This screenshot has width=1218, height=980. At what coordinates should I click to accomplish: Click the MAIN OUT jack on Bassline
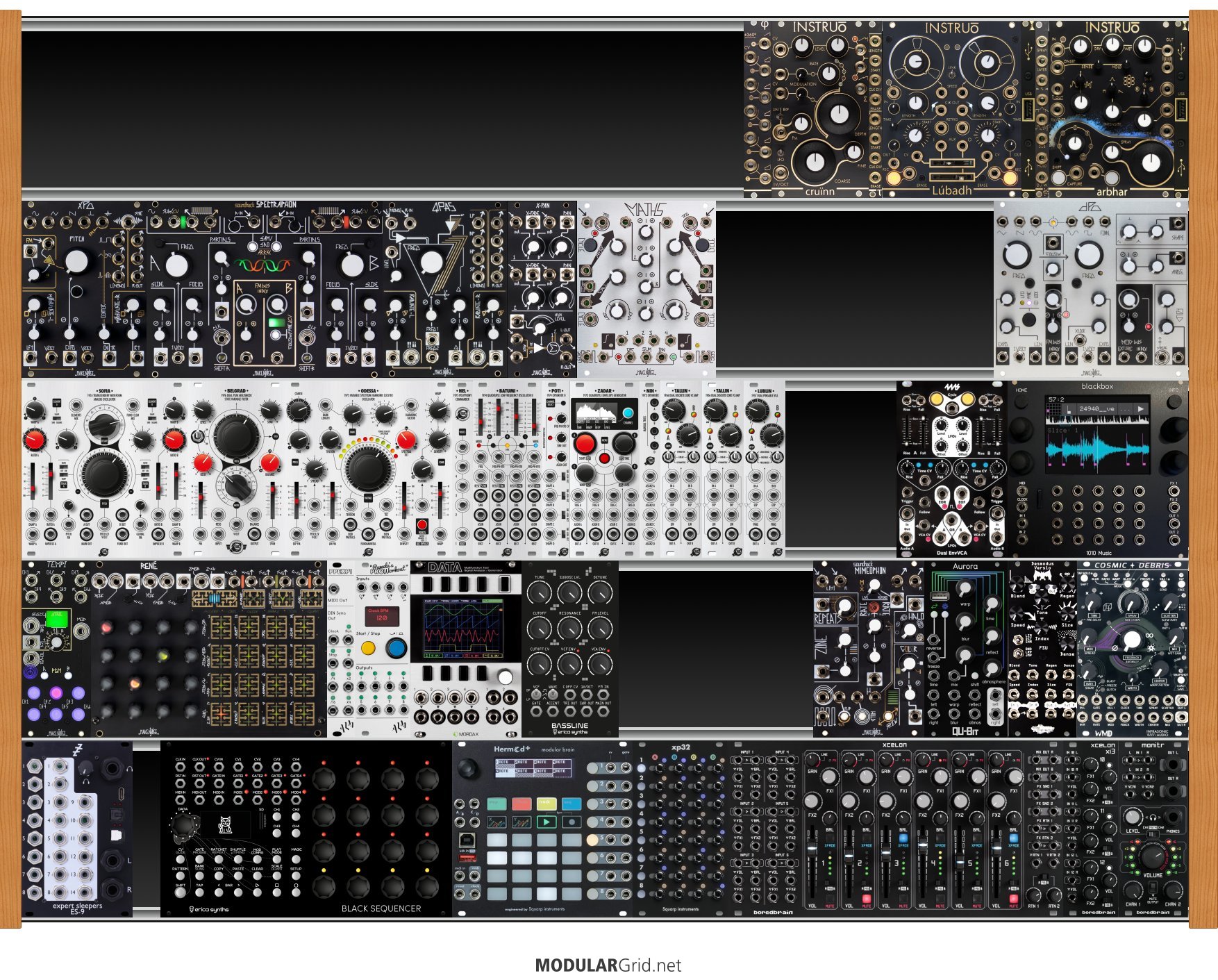(x=603, y=712)
